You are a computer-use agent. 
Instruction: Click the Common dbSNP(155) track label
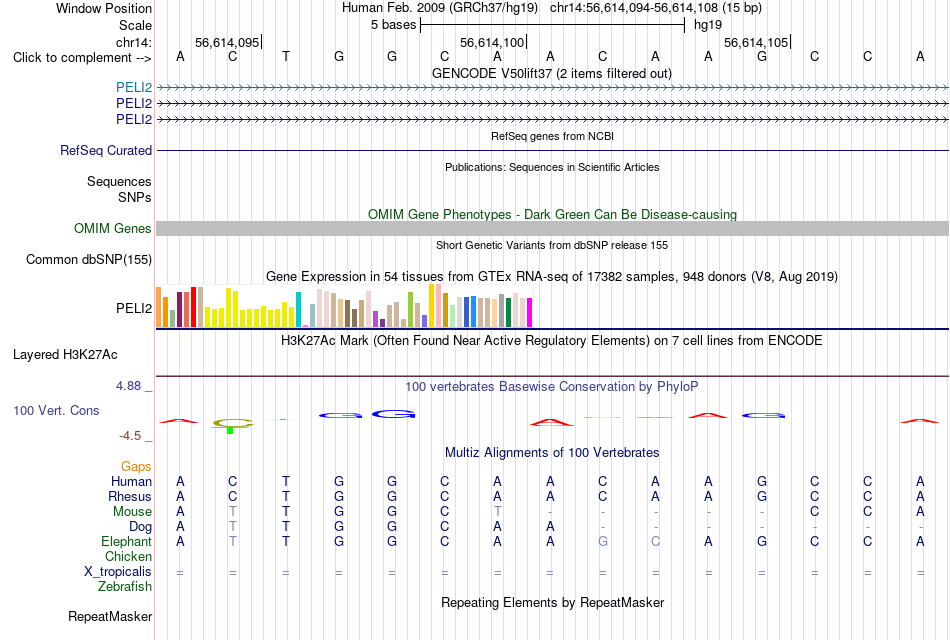click(89, 259)
